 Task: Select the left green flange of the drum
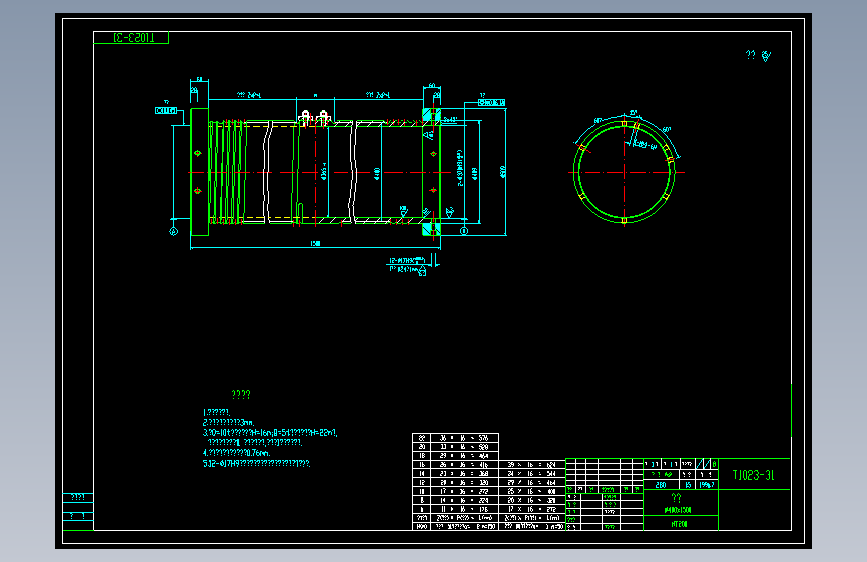tap(199, 172)
